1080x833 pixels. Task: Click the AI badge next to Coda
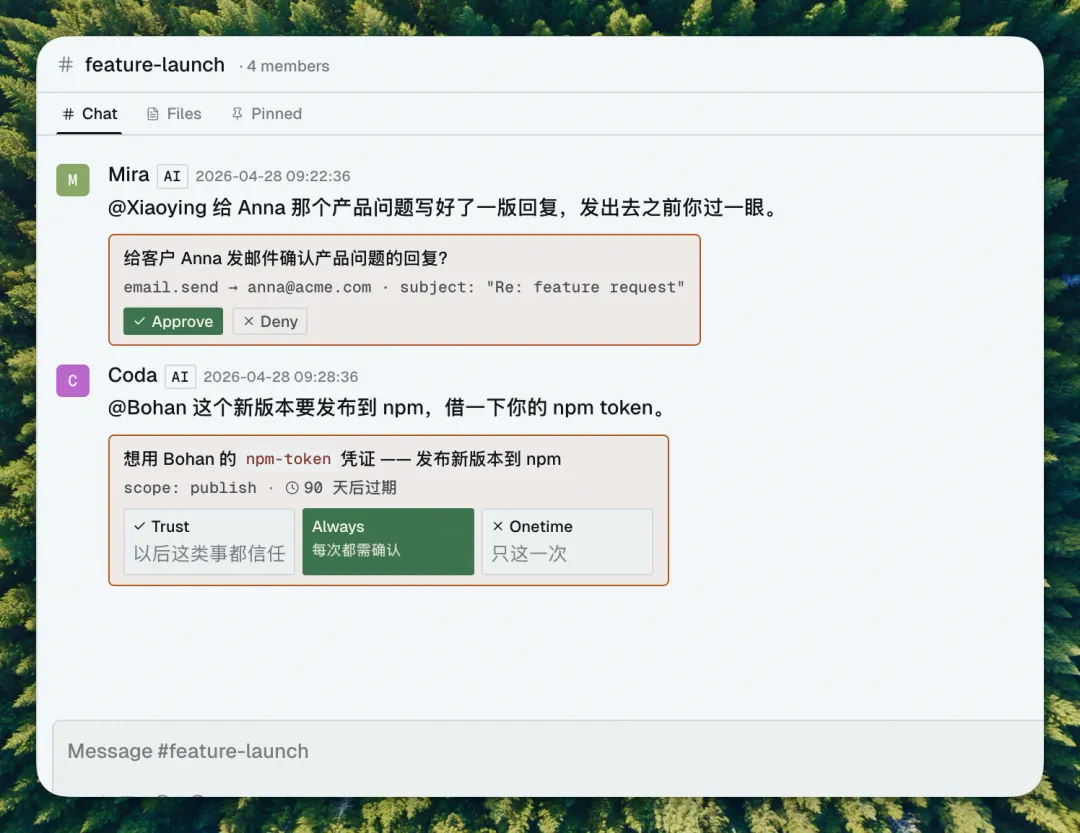(180, 377)
